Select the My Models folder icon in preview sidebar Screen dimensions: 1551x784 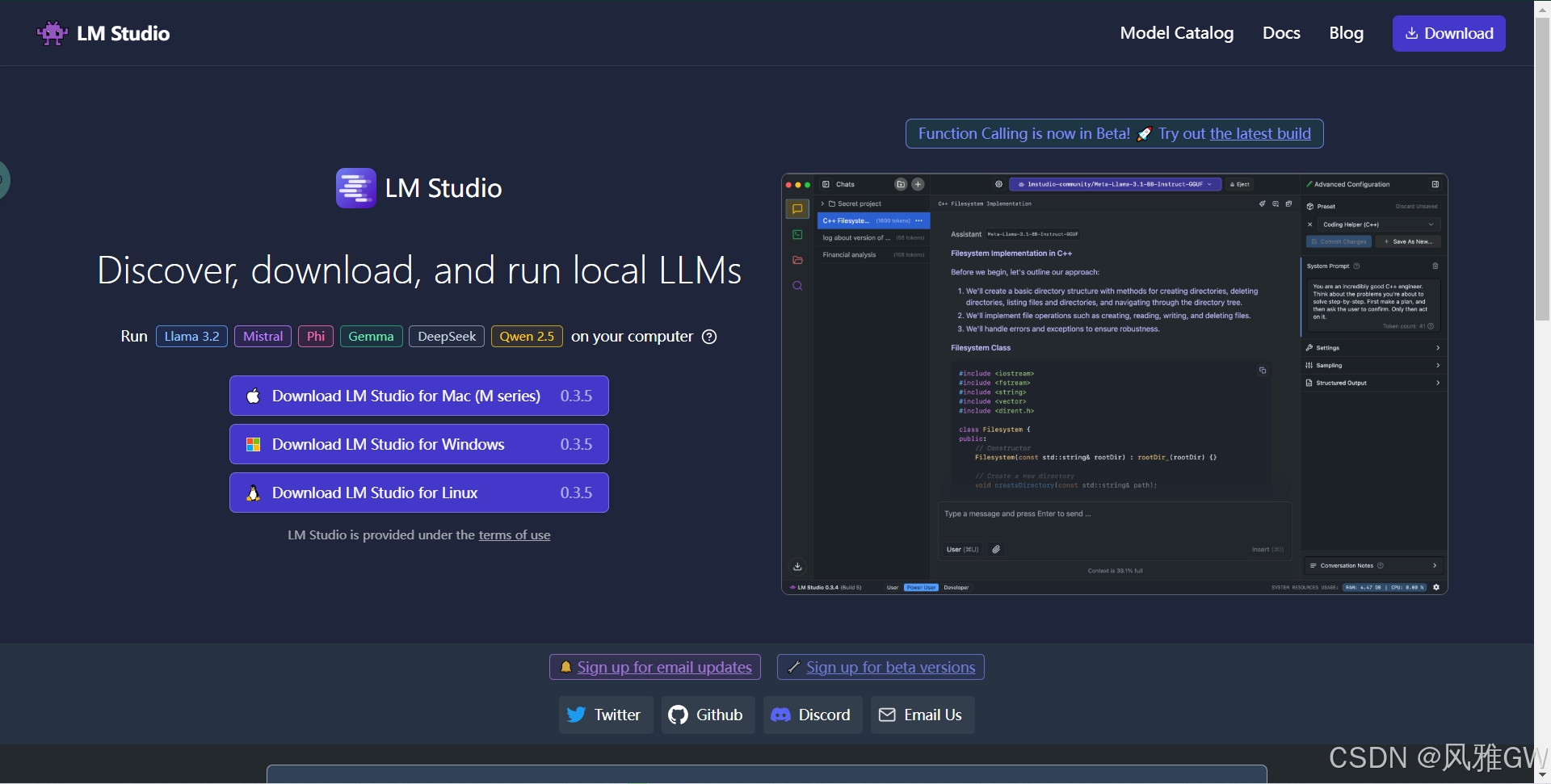[x=797, y=260]
